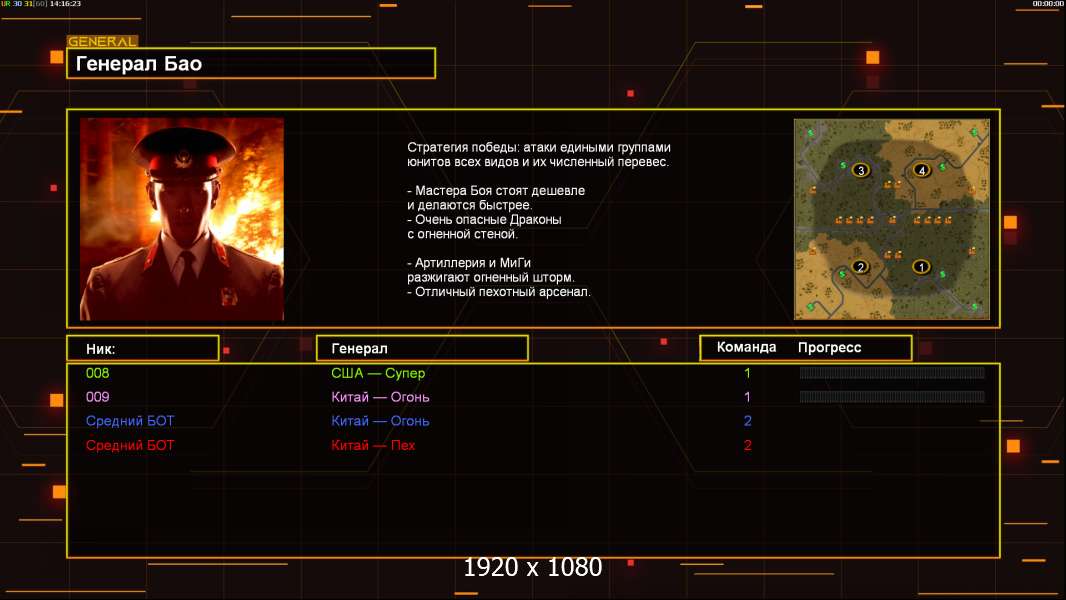Click the "Прогресс" column header
1066x600 pixels.
829,348
